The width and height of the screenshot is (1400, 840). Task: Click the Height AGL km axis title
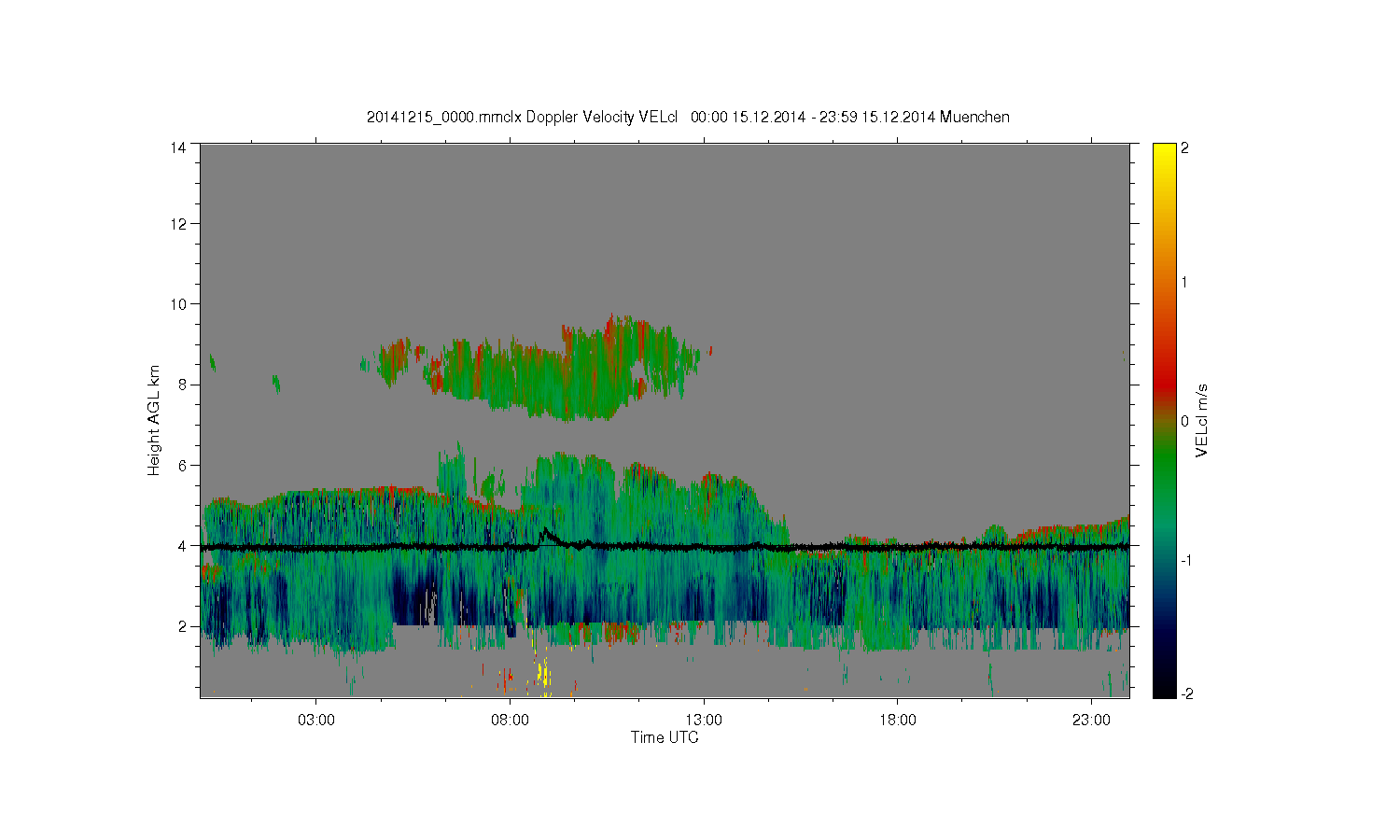click(x=154, y=420)
